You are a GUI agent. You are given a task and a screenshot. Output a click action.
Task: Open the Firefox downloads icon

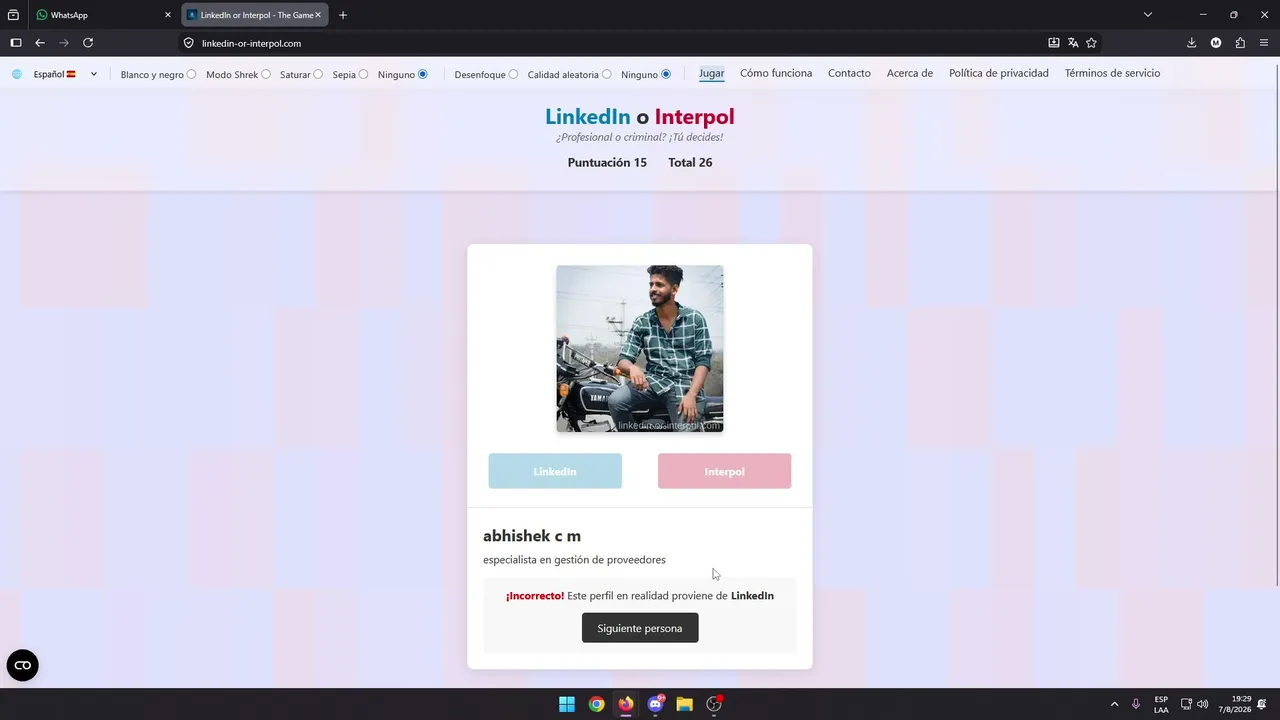(1191, 43)
